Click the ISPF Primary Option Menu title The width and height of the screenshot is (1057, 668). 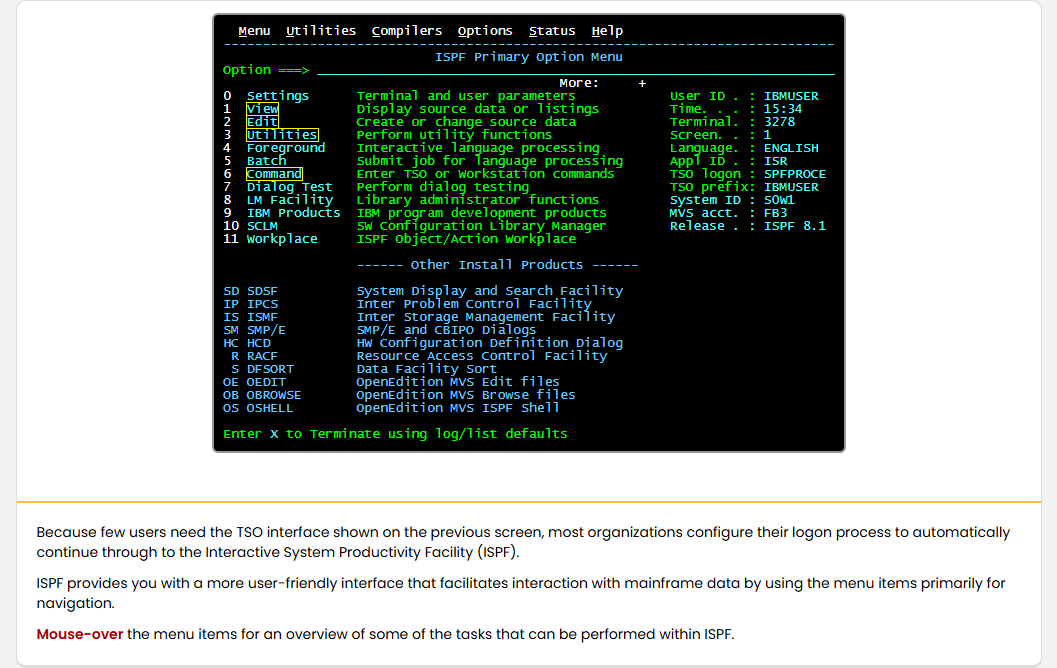click(x=528, y=57)
